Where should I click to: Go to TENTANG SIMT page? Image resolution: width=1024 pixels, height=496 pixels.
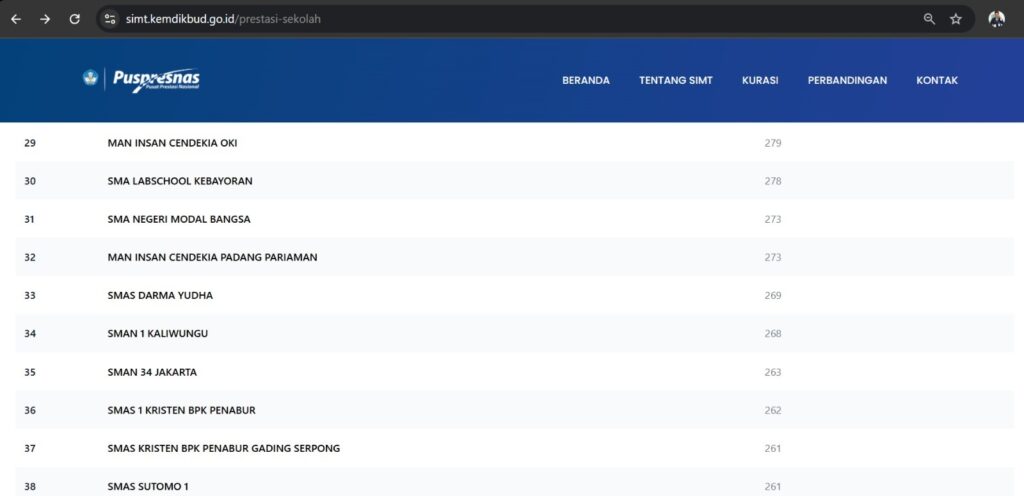tap(675, 81)
